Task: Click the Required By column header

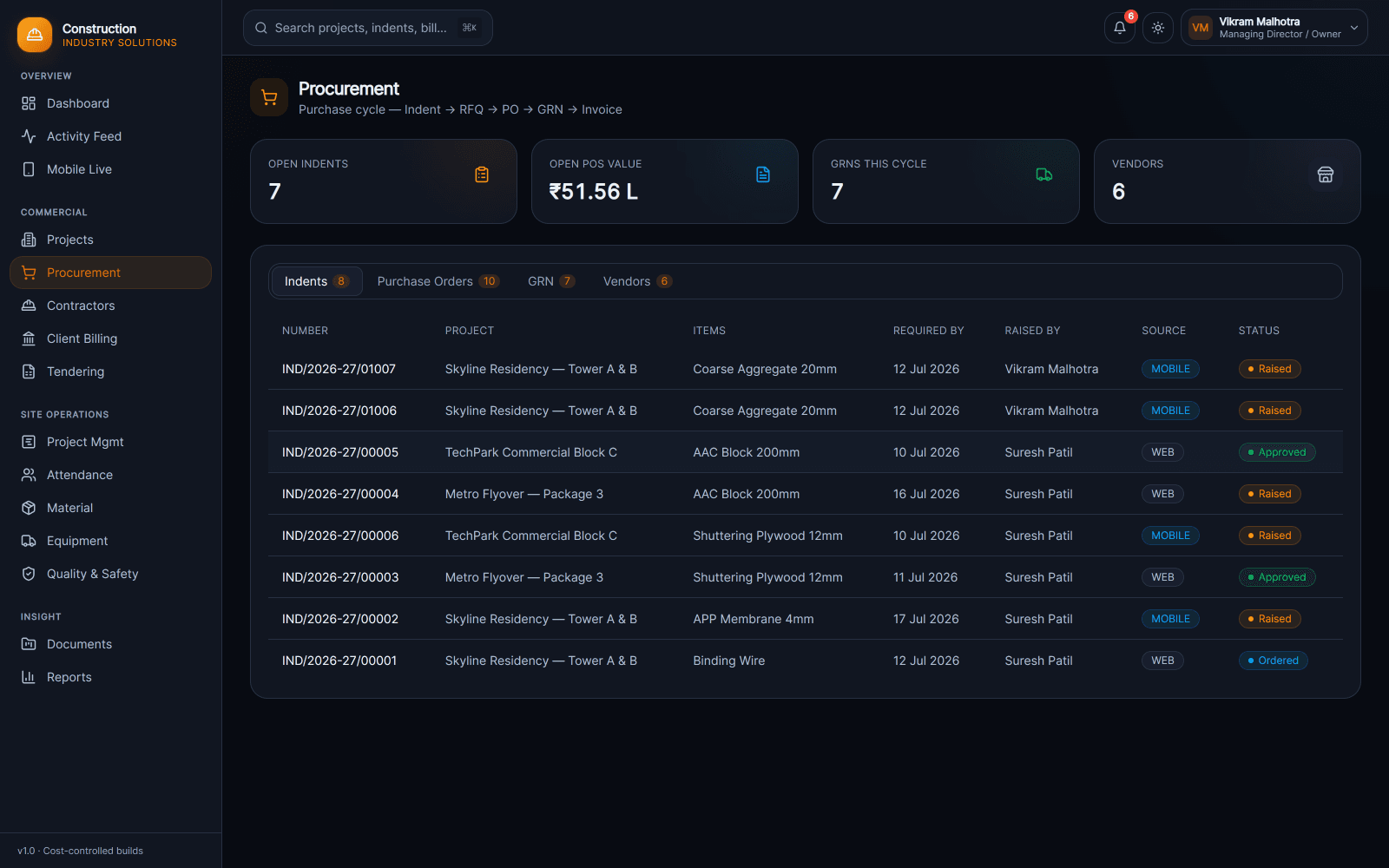Action: pyautogui.click(x=928, y=331)
